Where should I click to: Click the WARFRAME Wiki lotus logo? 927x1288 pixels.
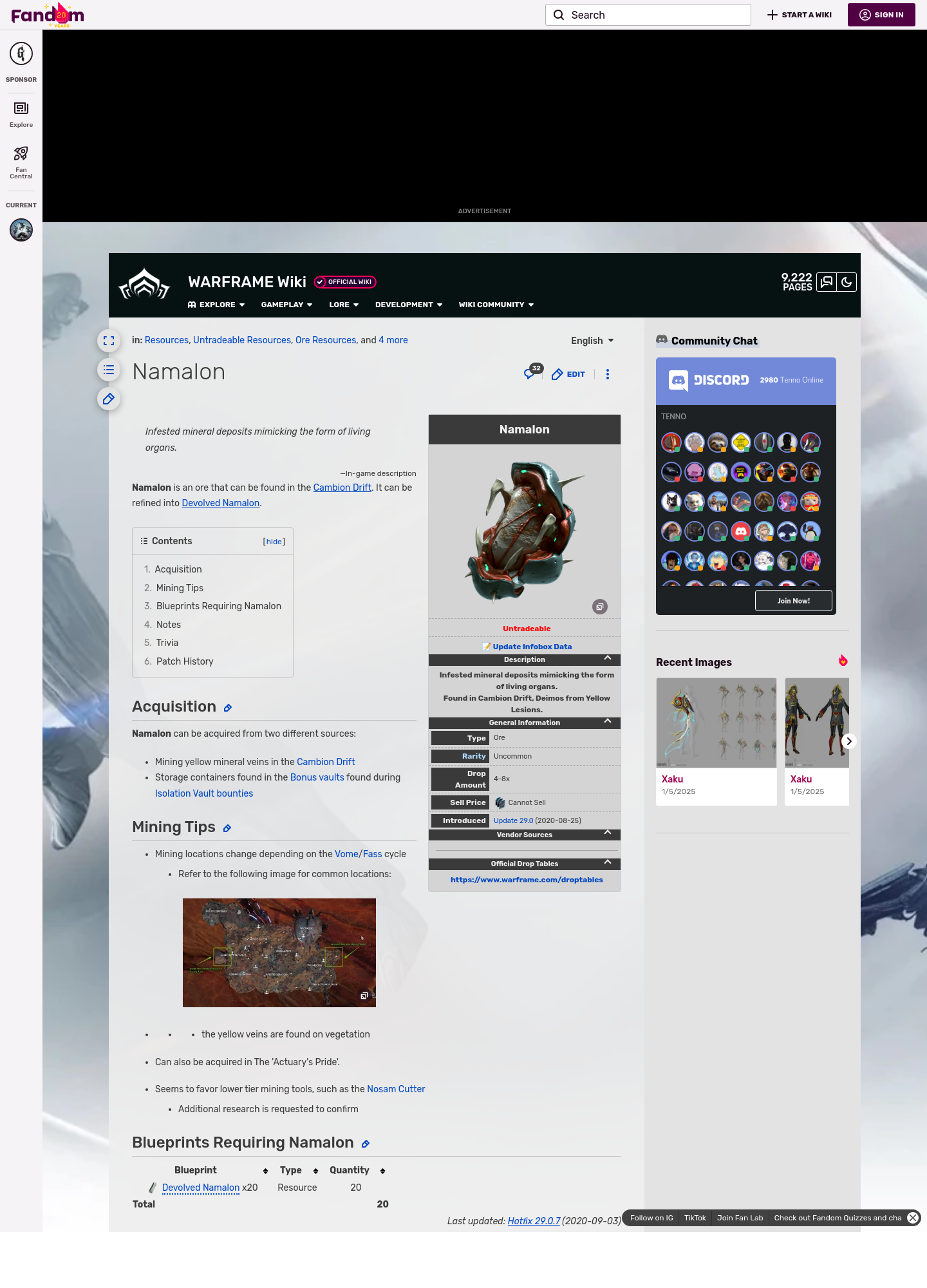(144, 284)
